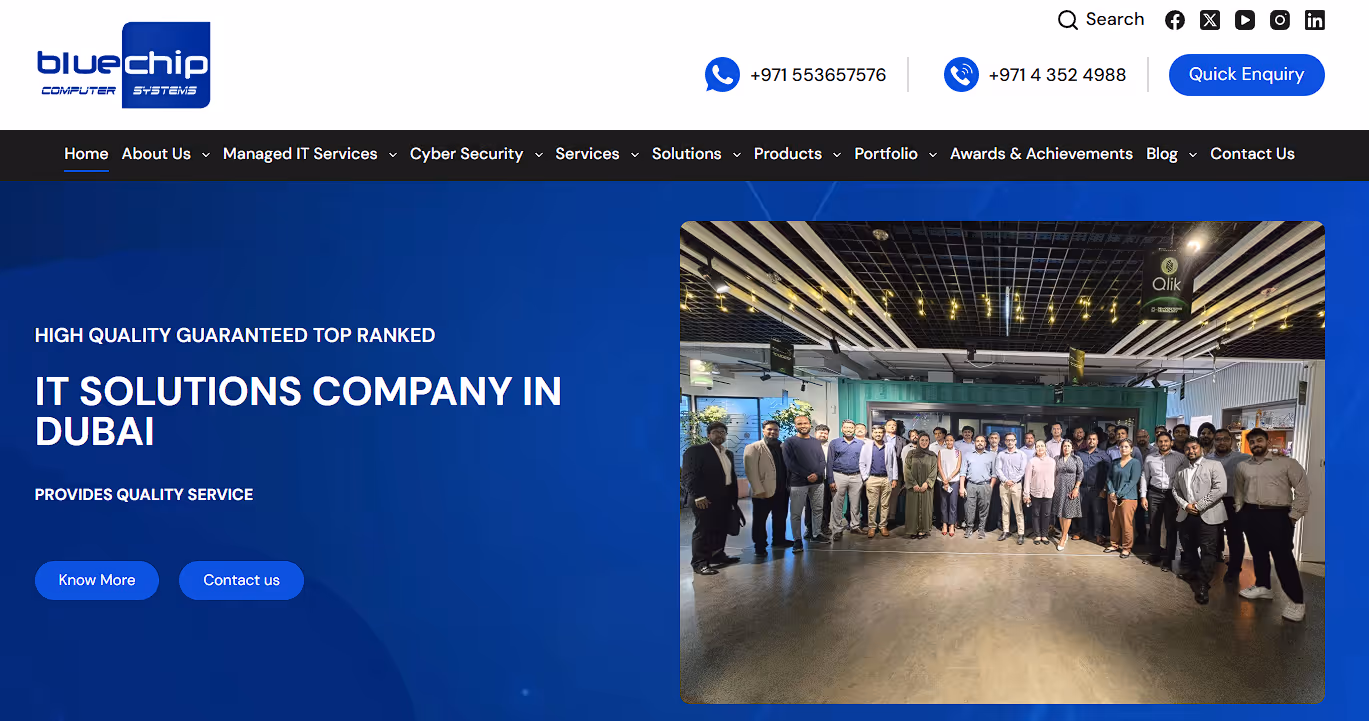Click the IT SOLUTIONS COMPANY IN DUBAI heading
The height and width of the screenshot is (721, 1369).
298,411
